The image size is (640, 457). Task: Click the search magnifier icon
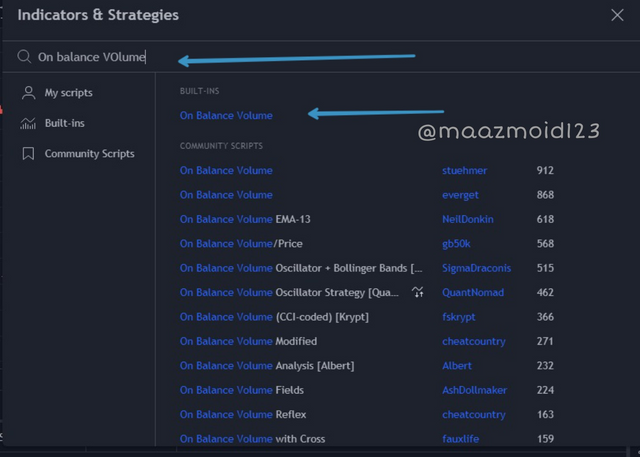pyautogui.click(x=24, y=57)
